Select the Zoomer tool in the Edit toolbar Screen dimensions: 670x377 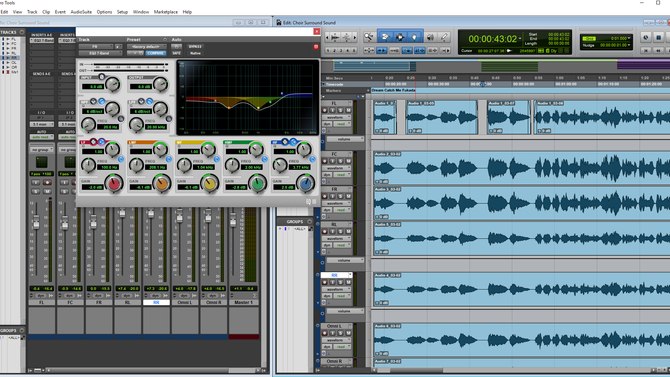tap(368, 37)
